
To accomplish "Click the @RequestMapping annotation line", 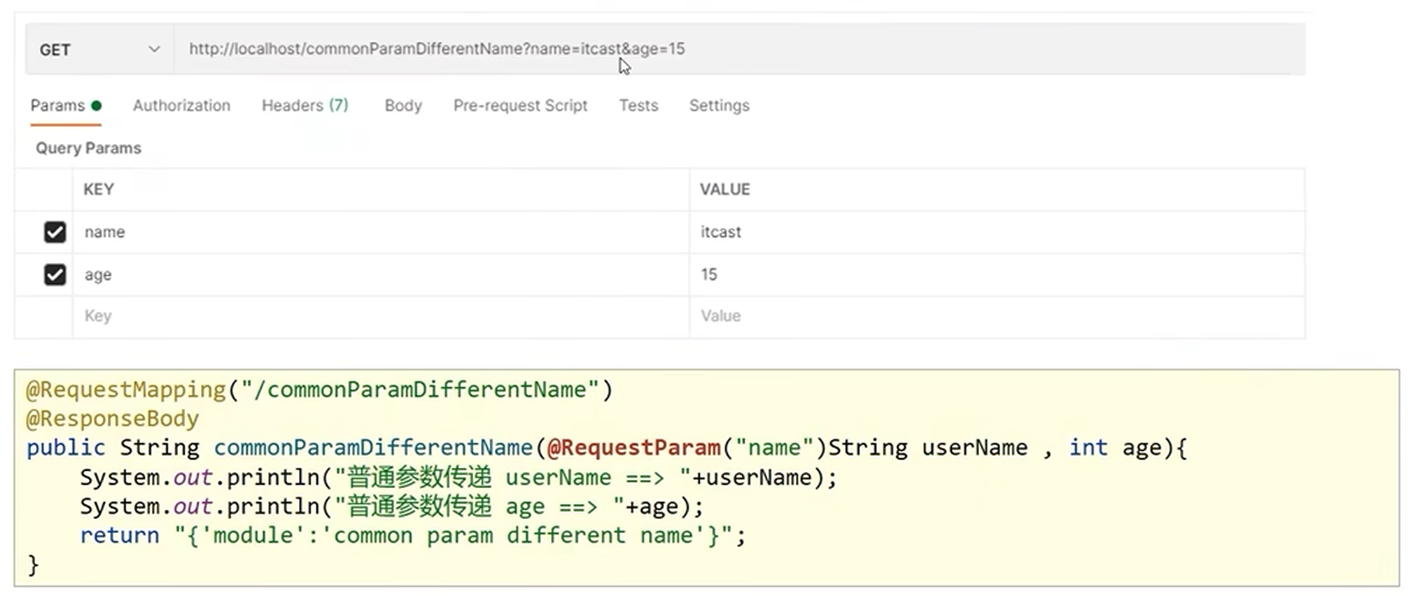I will coord(319,389).
